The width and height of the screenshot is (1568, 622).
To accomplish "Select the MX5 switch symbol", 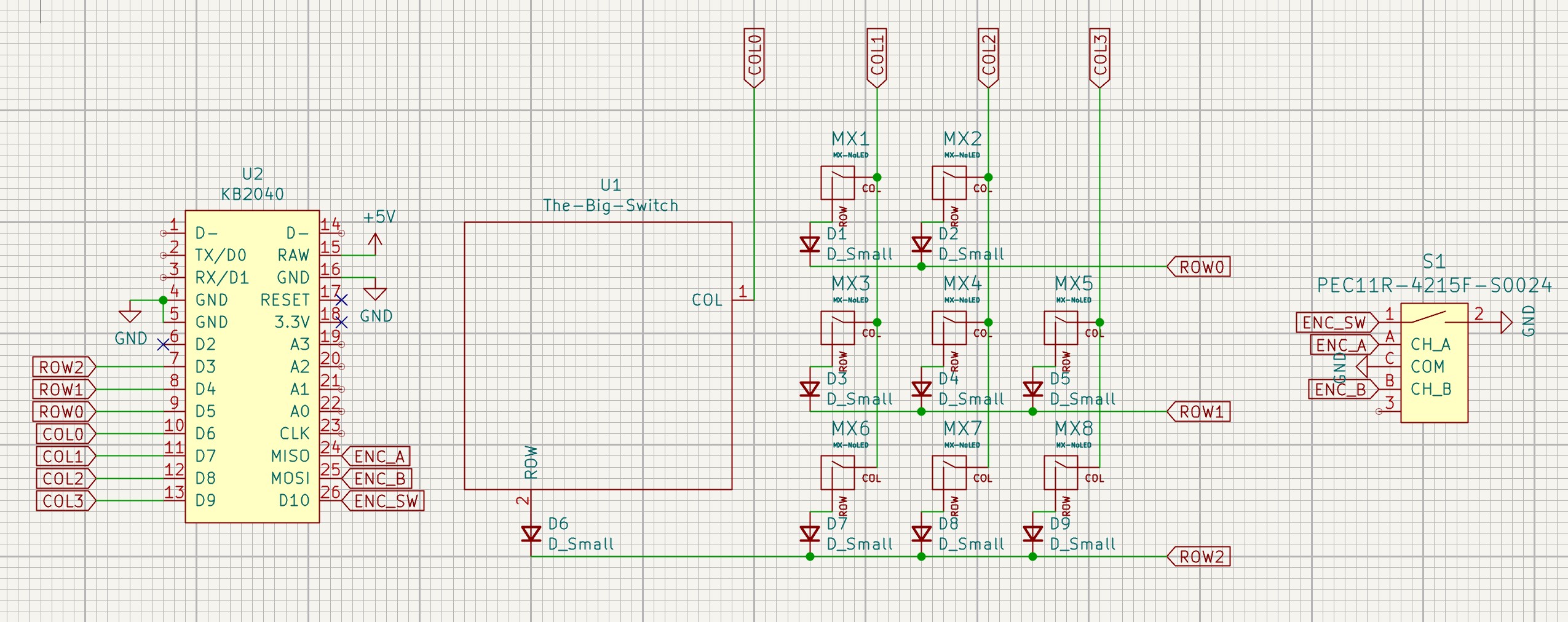I will [x=1061, y=328].
